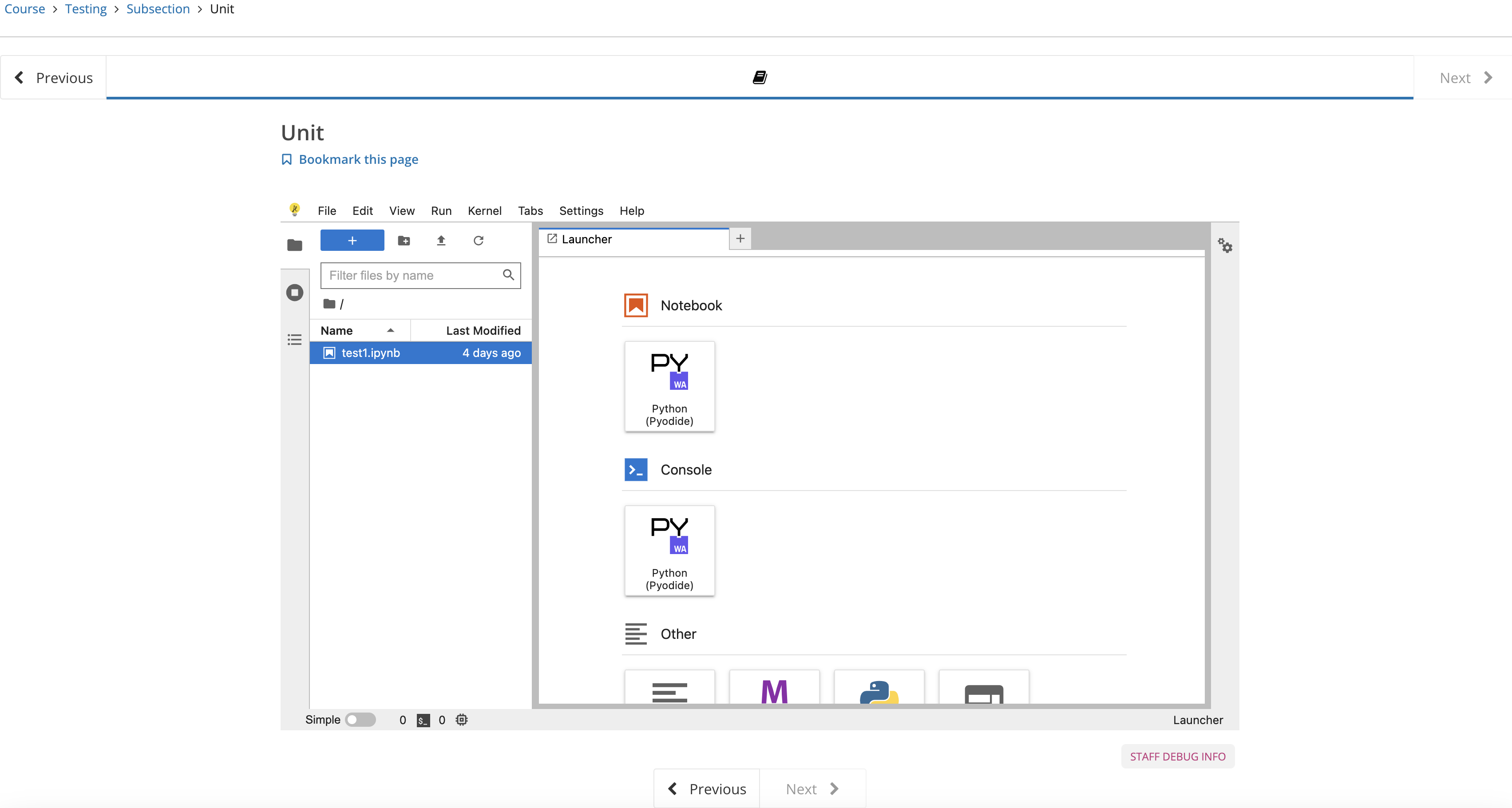Launch Python (Pyodide) console
This screenshot has height=808, width=1512.
[x=669, y=551]
